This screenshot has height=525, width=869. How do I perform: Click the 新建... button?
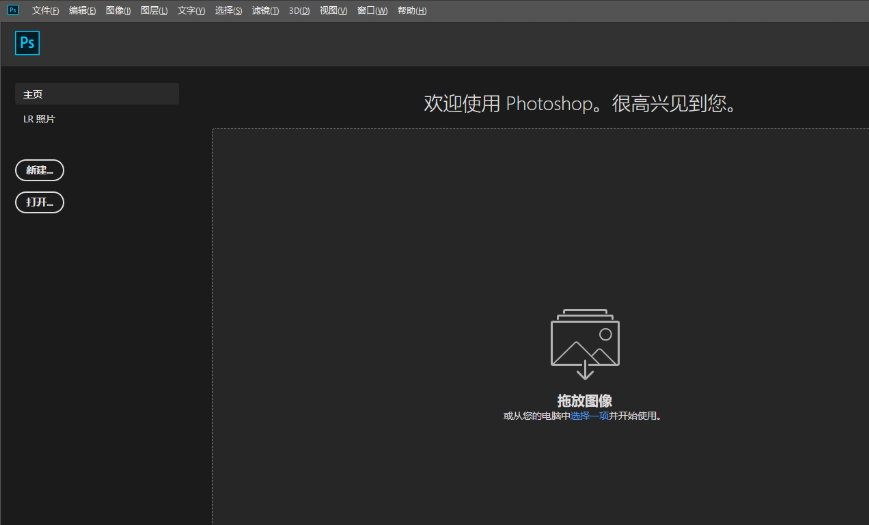(x=39, y=170)
